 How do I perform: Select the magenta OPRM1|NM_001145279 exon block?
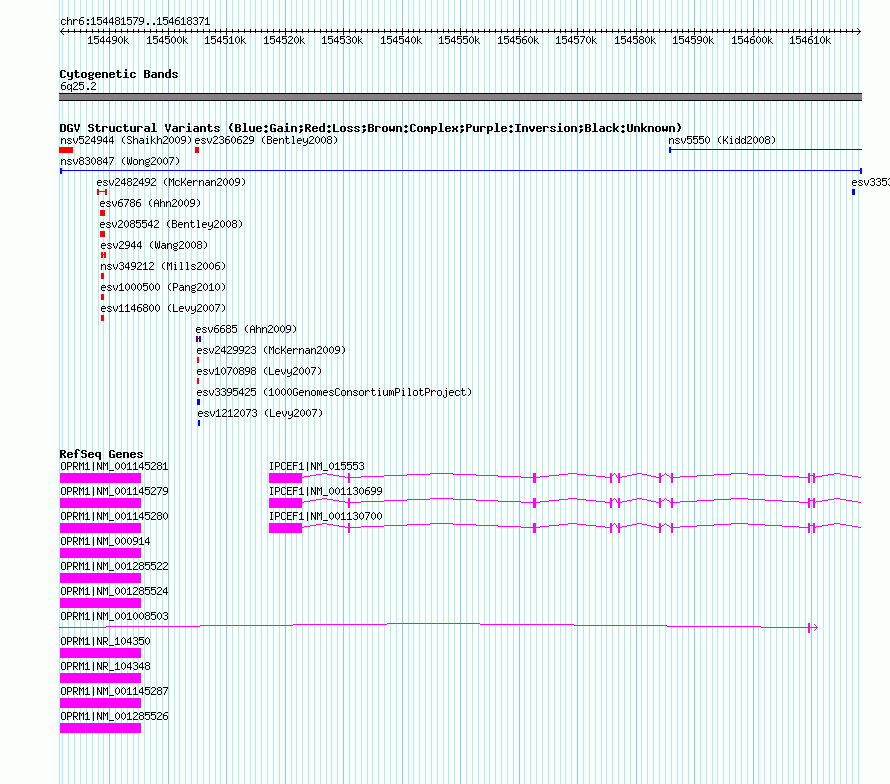point(100,503)
